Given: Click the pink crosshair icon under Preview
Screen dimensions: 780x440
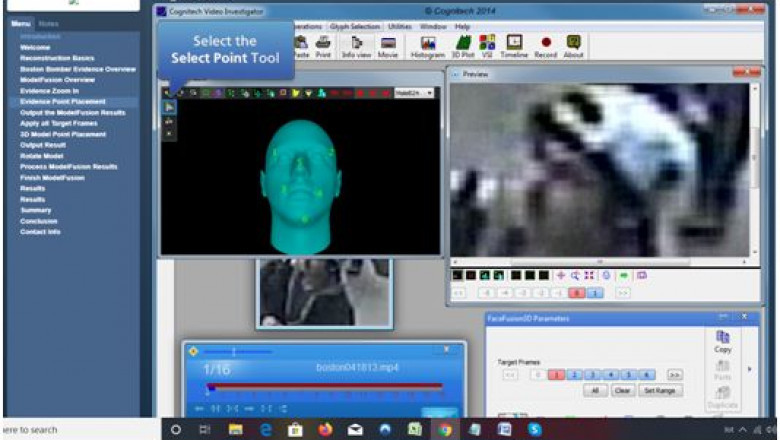Looking at the screenshot, I should click(x=561, y=275).
